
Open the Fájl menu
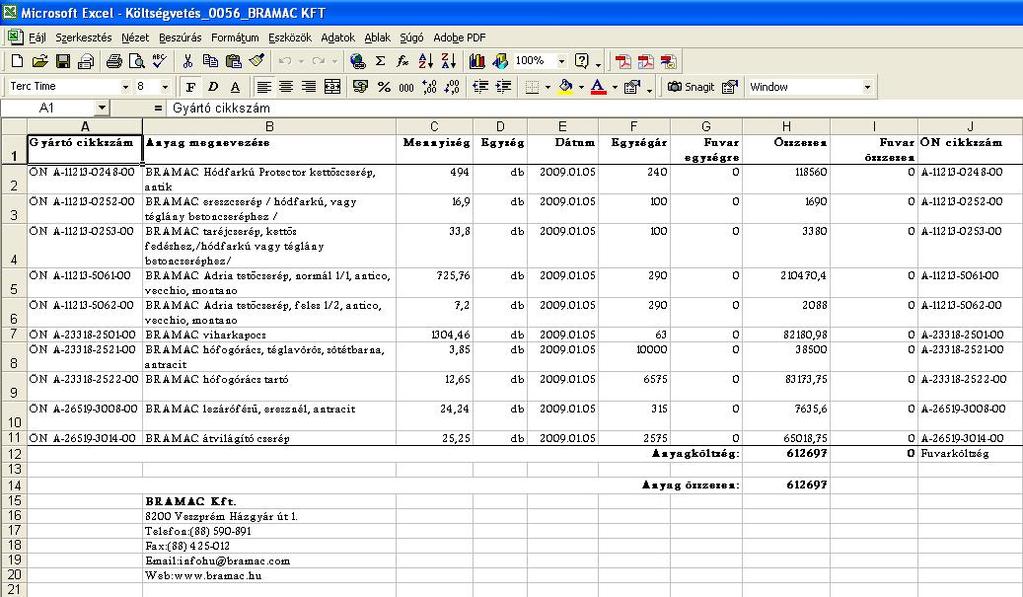[x=37, y=38]
